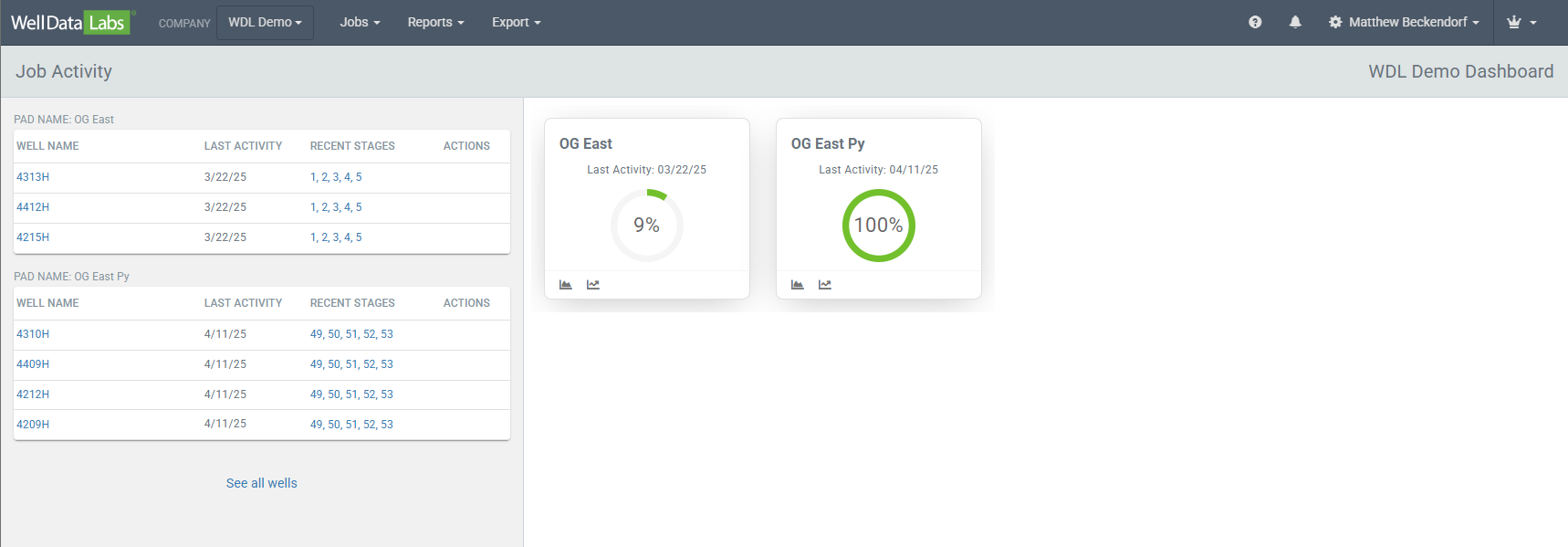Click the OG East card title

(586, 143)
